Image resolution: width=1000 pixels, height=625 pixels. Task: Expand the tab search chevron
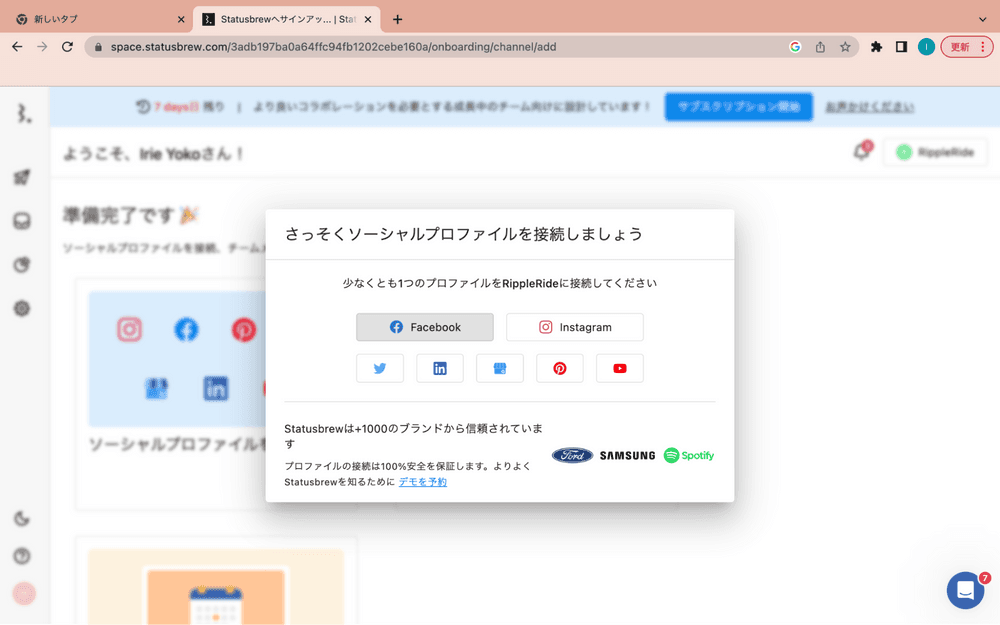pos(982,19)
